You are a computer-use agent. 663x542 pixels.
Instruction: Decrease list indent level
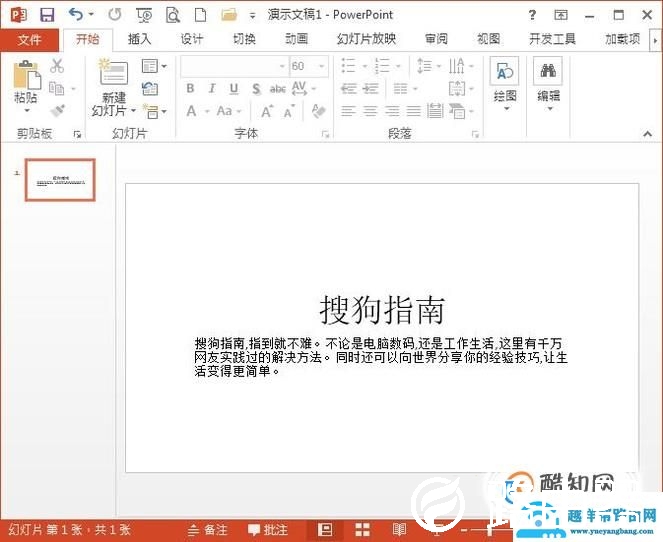pos(349,89)
